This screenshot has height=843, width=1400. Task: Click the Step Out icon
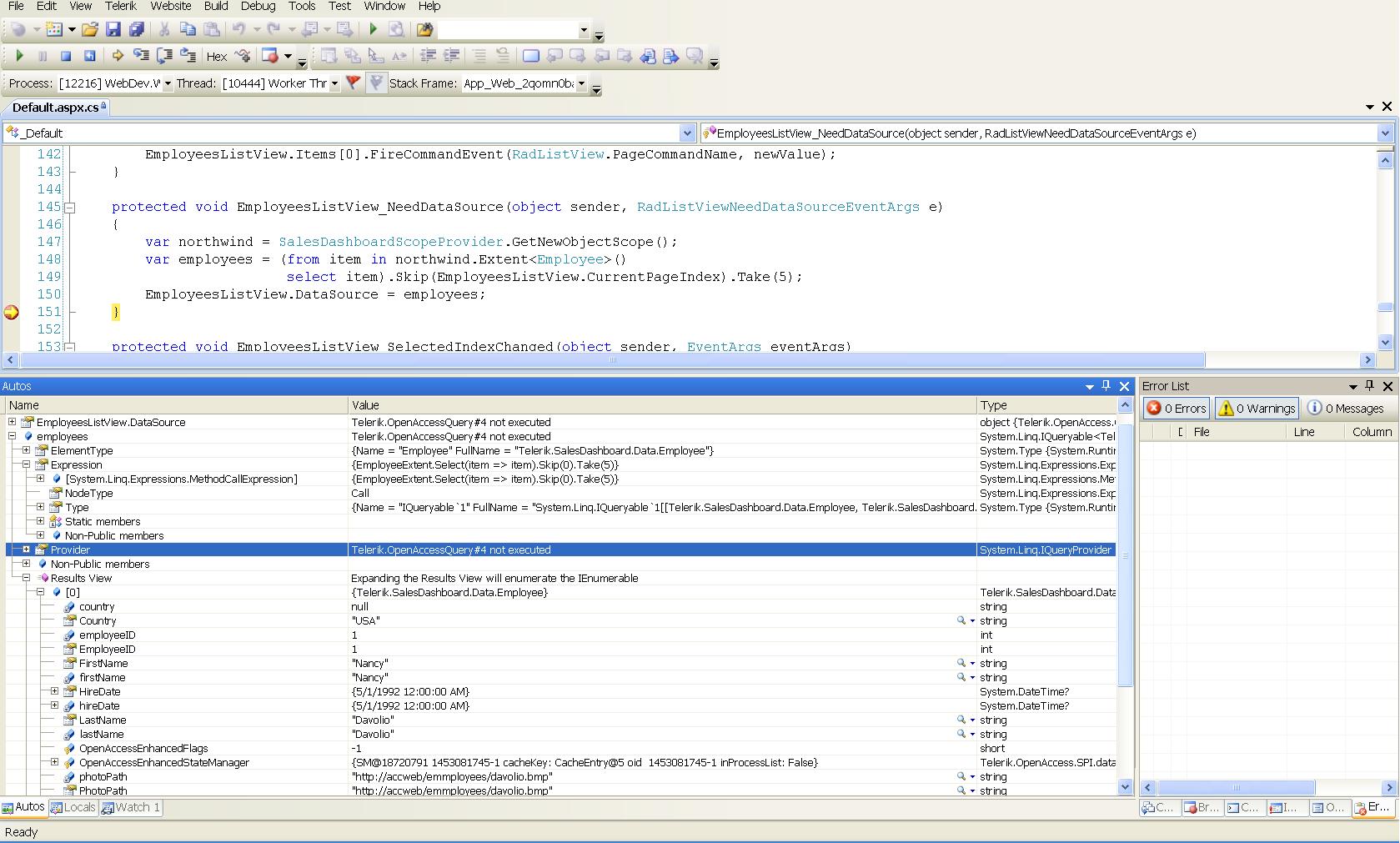click(188, 56)
